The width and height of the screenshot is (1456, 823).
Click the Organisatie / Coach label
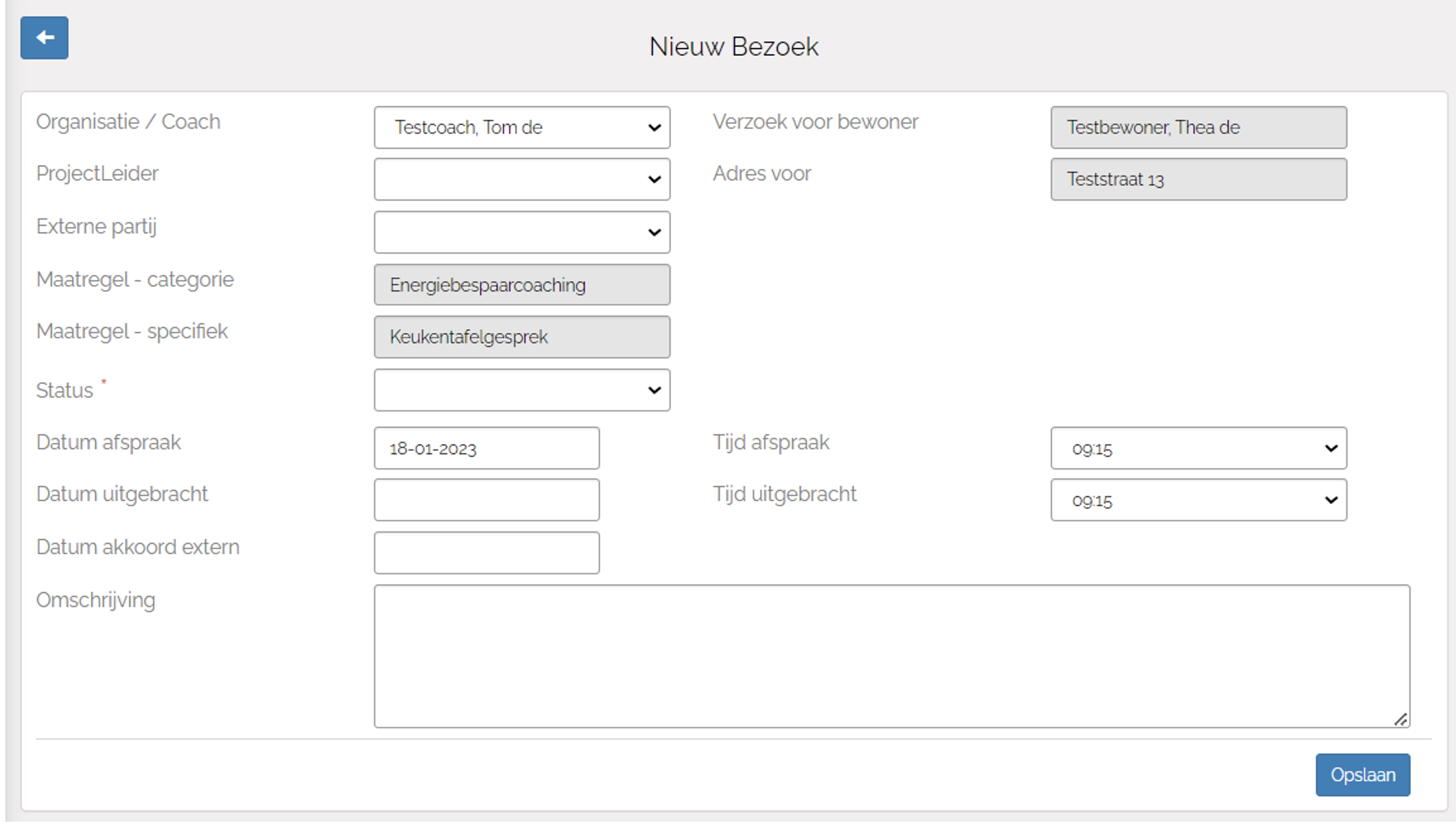click(128, 122)
